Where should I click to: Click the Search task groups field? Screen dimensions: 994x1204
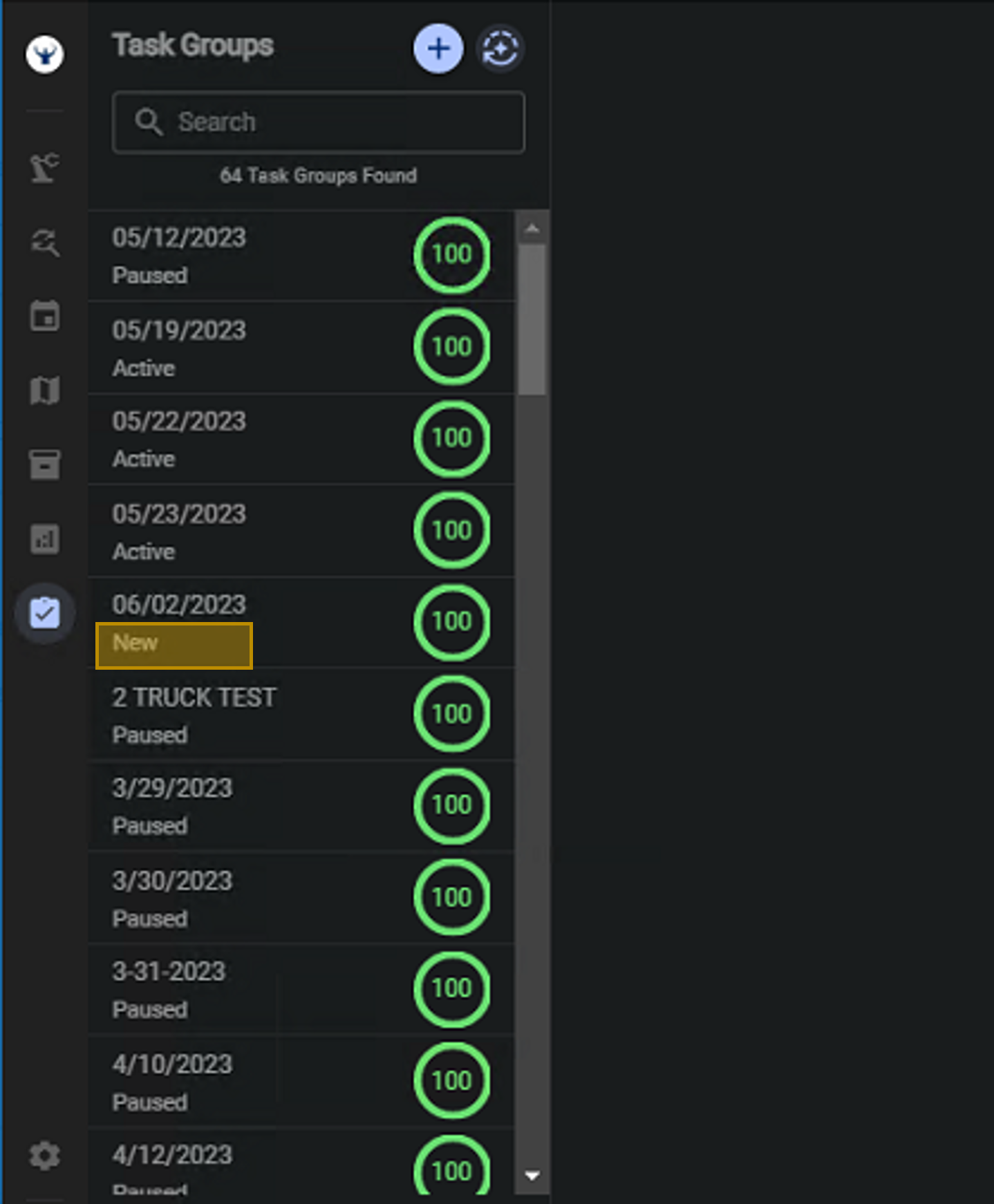(318, 122)
